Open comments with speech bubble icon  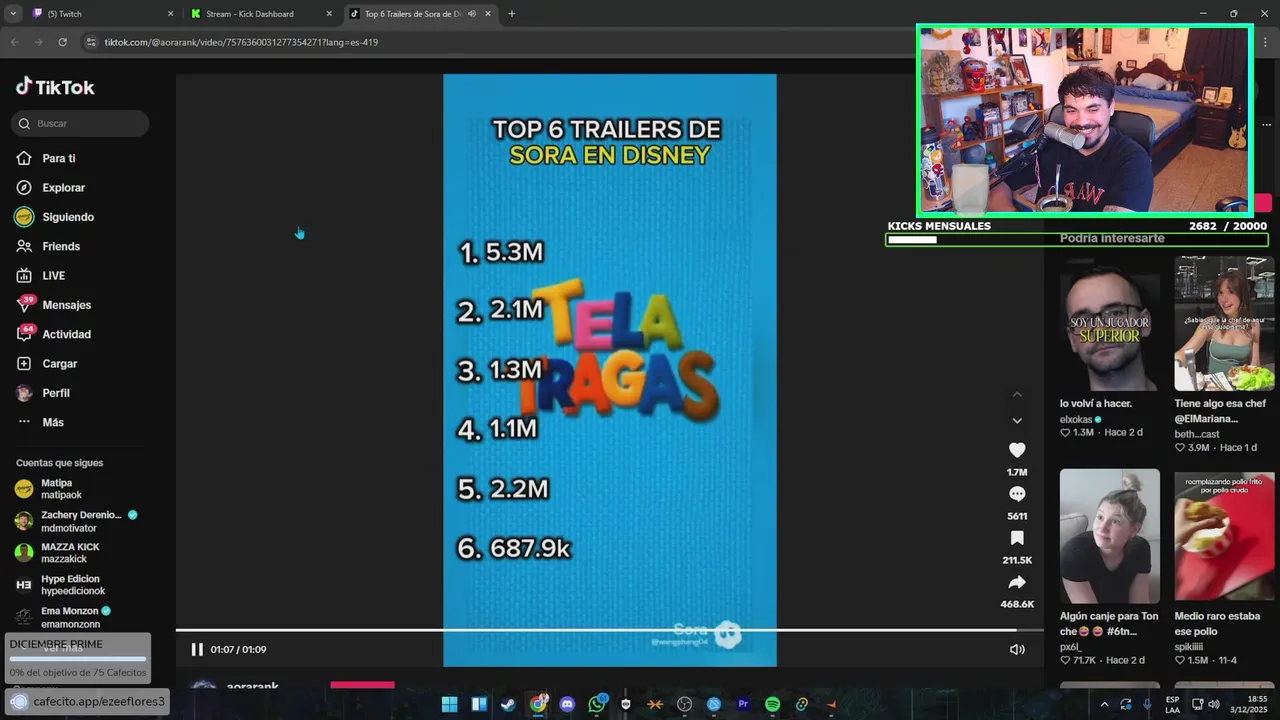[1017, 494]
